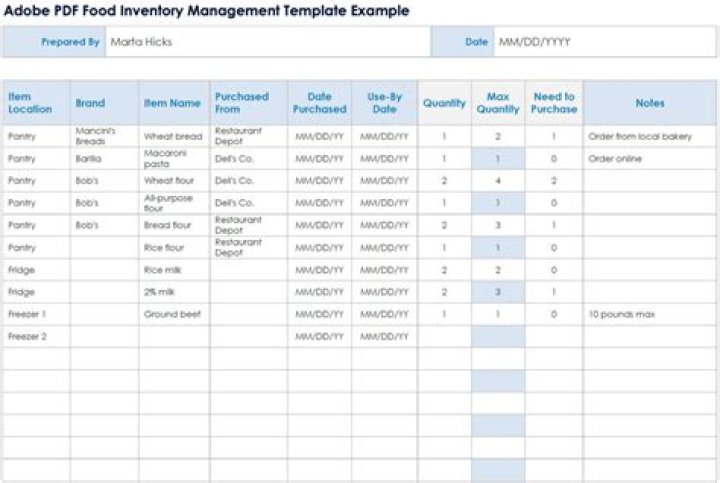Click the Ground beef item cell
This screenshot has height=483, width=720.
pos(174,314)
